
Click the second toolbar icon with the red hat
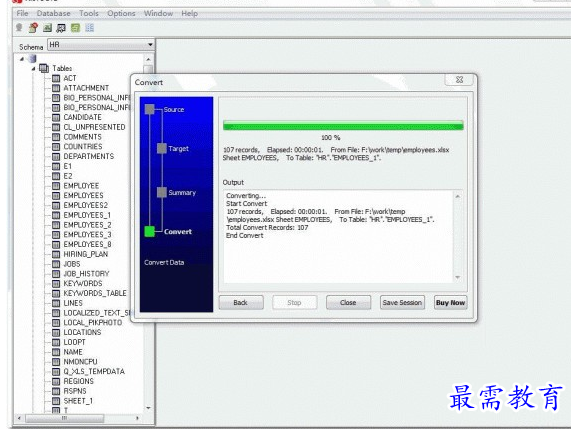33,28
